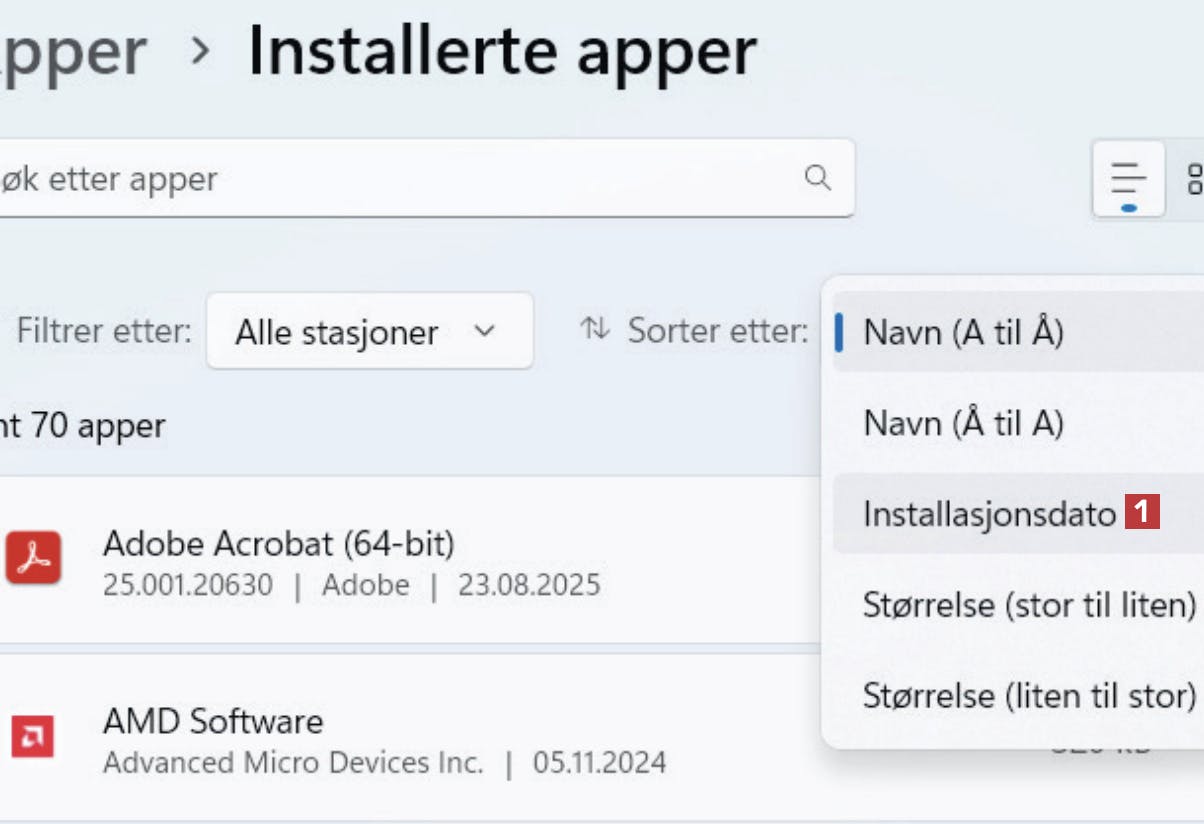Sort apps by Installasjonsdato

pos(989,513)
